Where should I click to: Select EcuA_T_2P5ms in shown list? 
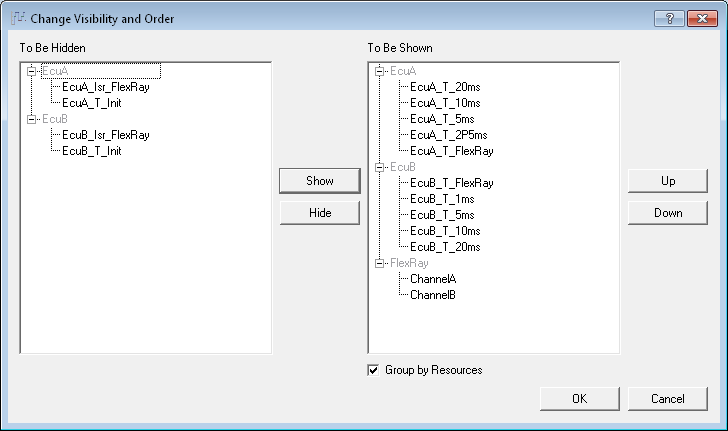pyautogui.click(x=448, y=135)
